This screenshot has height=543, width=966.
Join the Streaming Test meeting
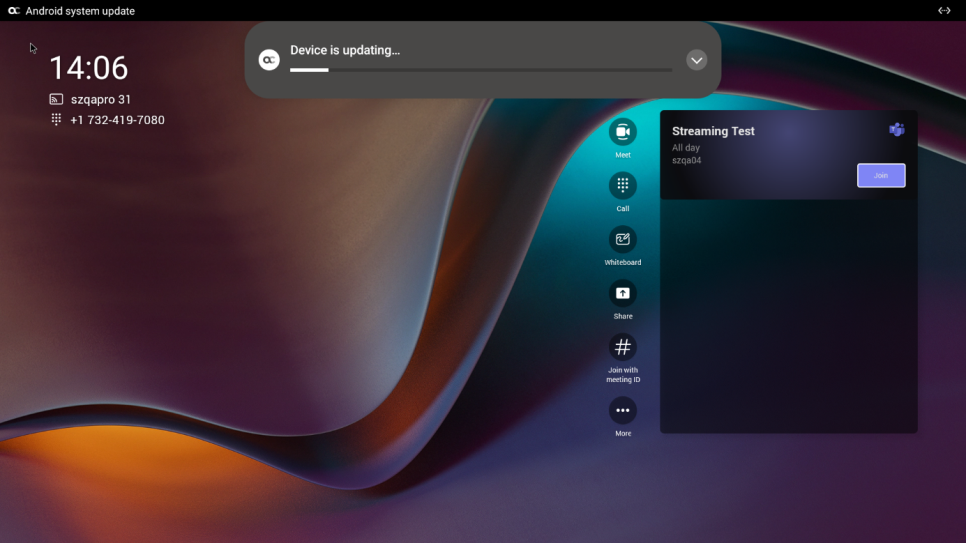[880, 175]
